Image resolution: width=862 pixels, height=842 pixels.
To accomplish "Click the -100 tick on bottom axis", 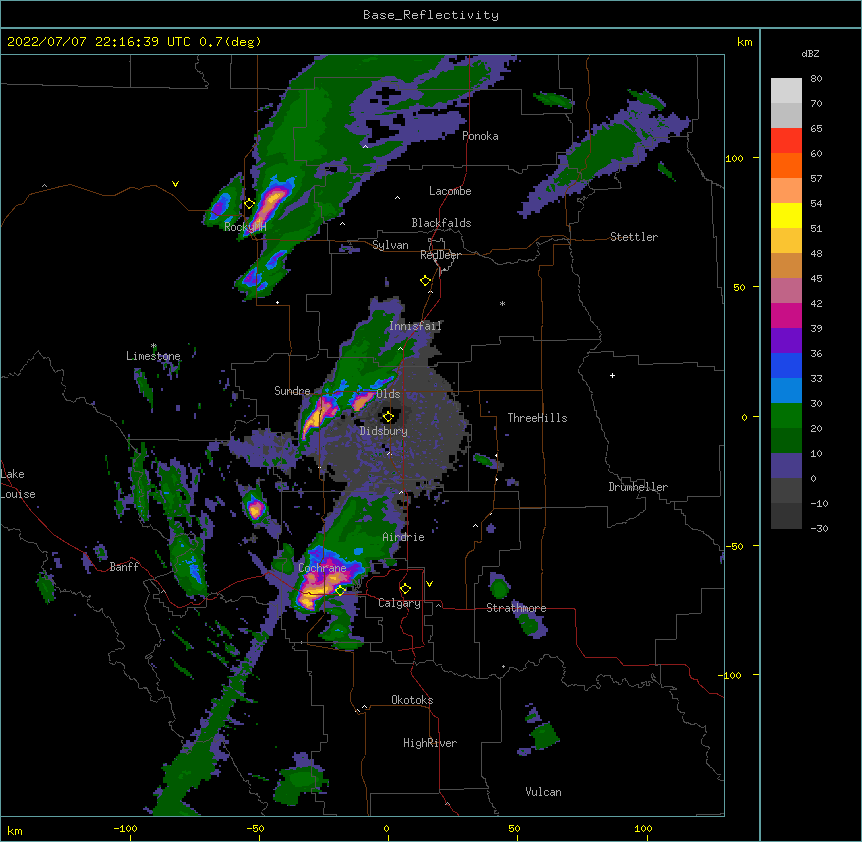I will [125, 829].
